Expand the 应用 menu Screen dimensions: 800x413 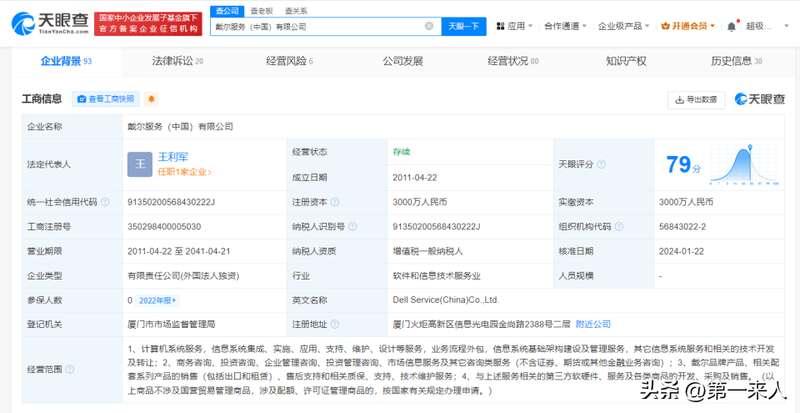(x=514, y=26)
